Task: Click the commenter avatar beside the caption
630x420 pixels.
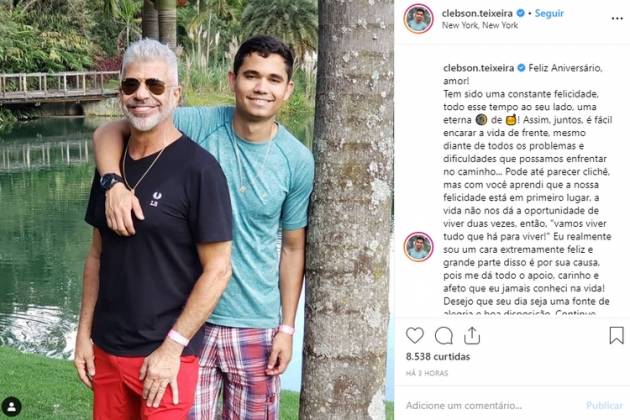Action: point(418,247)
